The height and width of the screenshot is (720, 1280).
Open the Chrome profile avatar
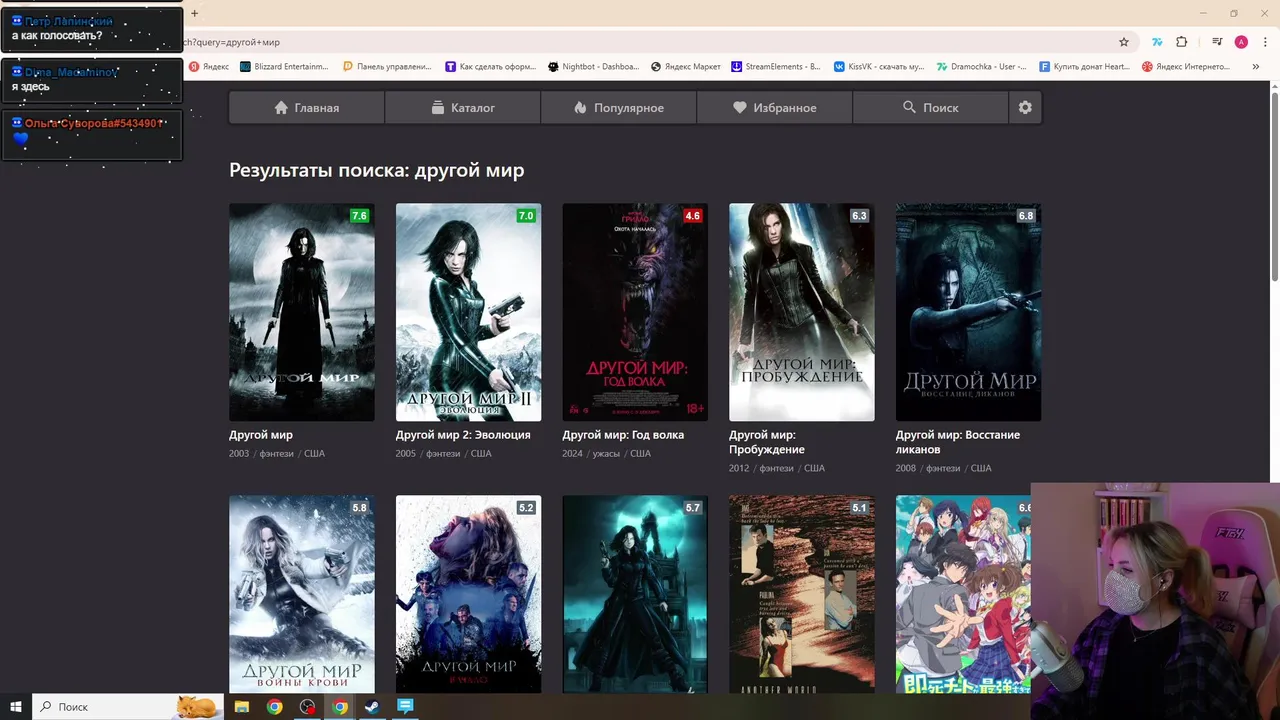tap(1241, 42)
